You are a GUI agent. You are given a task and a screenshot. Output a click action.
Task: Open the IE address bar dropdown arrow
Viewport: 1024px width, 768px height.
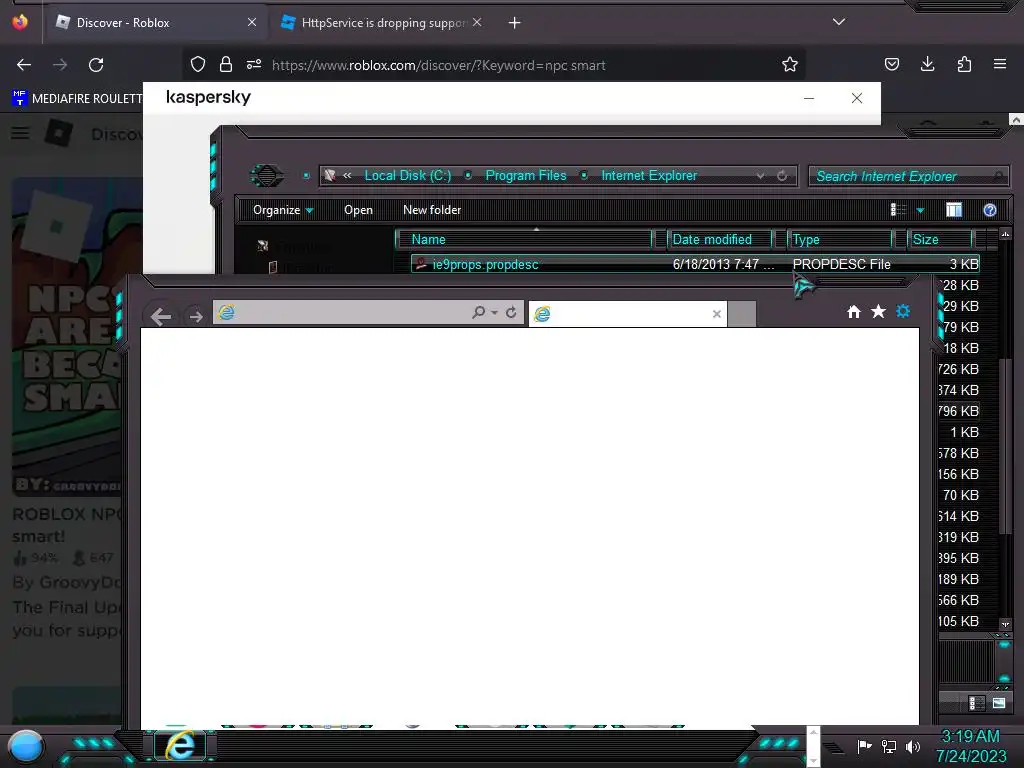(494, 313)
